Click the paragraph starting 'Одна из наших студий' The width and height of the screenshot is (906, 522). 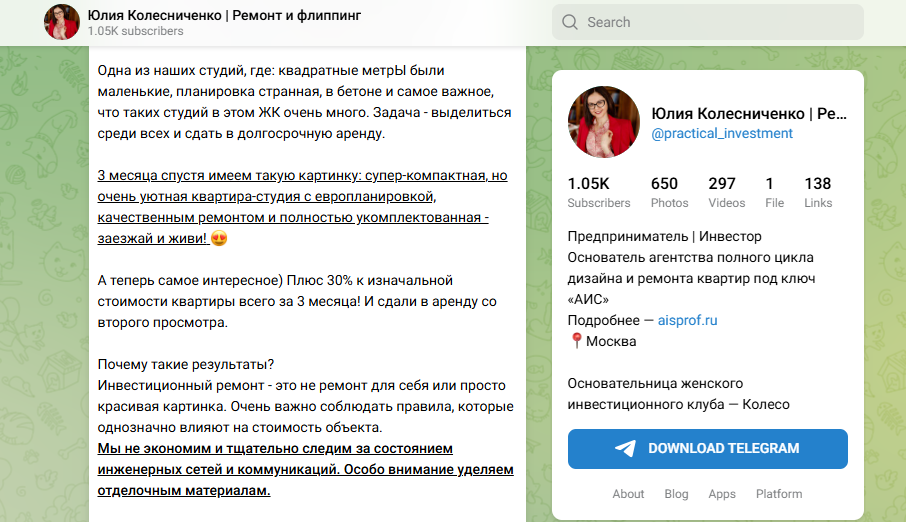[305, 102]
